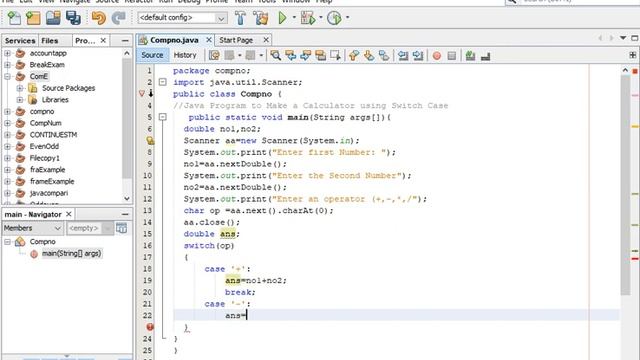Image resolution: width=640 pixels, height=360 pixels.
Task: Go to previous bookmark icon
Action: (x=354, y=56)
